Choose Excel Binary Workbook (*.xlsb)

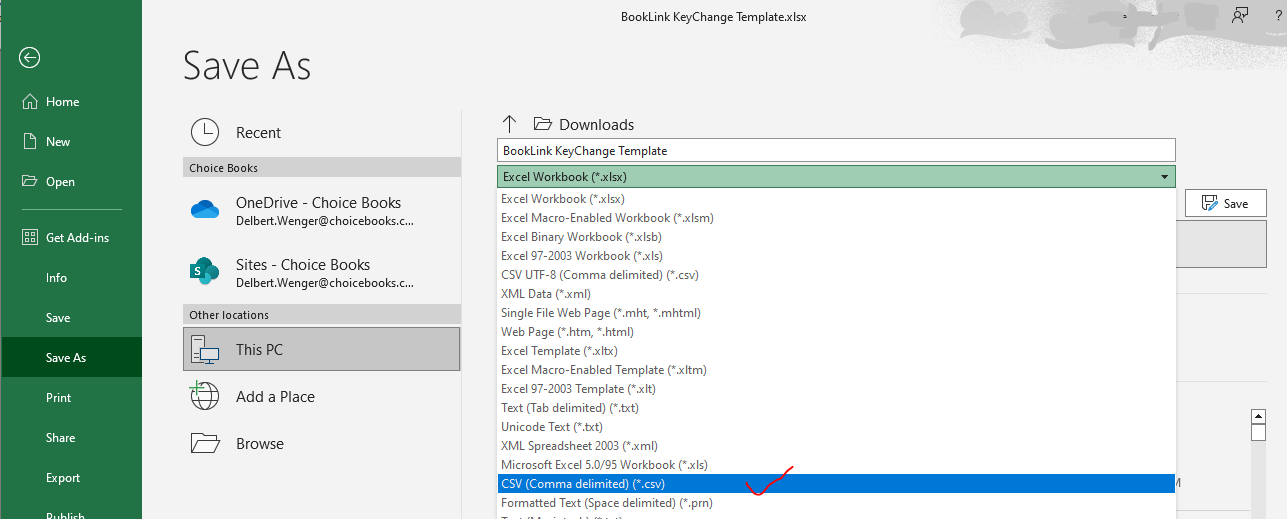[836, 237]
